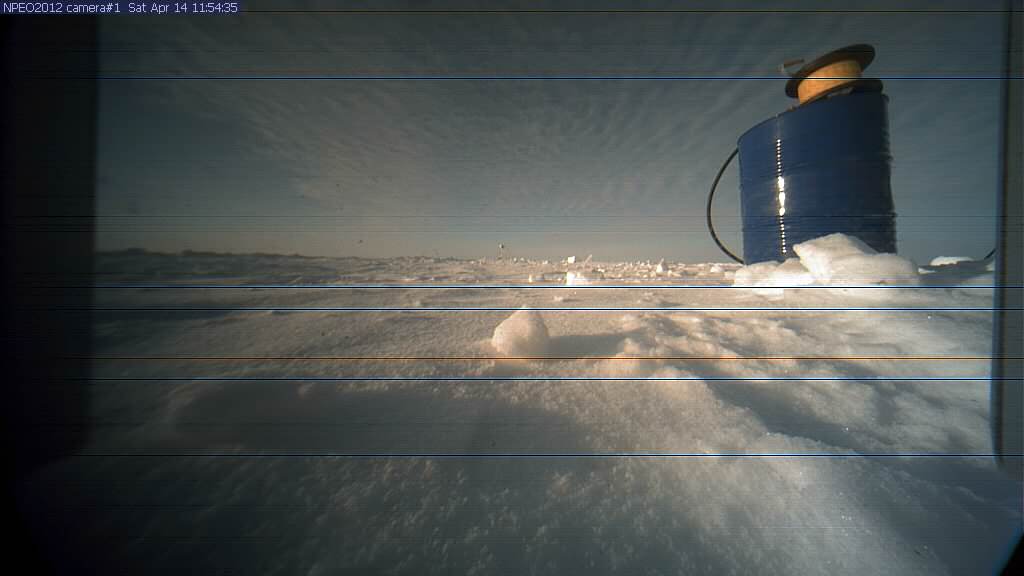Click the NPEO2012 camera#1 overlay label
The width and height of the screenshot is (1024, 576).
pyautogui.click(x=63, y=7)
